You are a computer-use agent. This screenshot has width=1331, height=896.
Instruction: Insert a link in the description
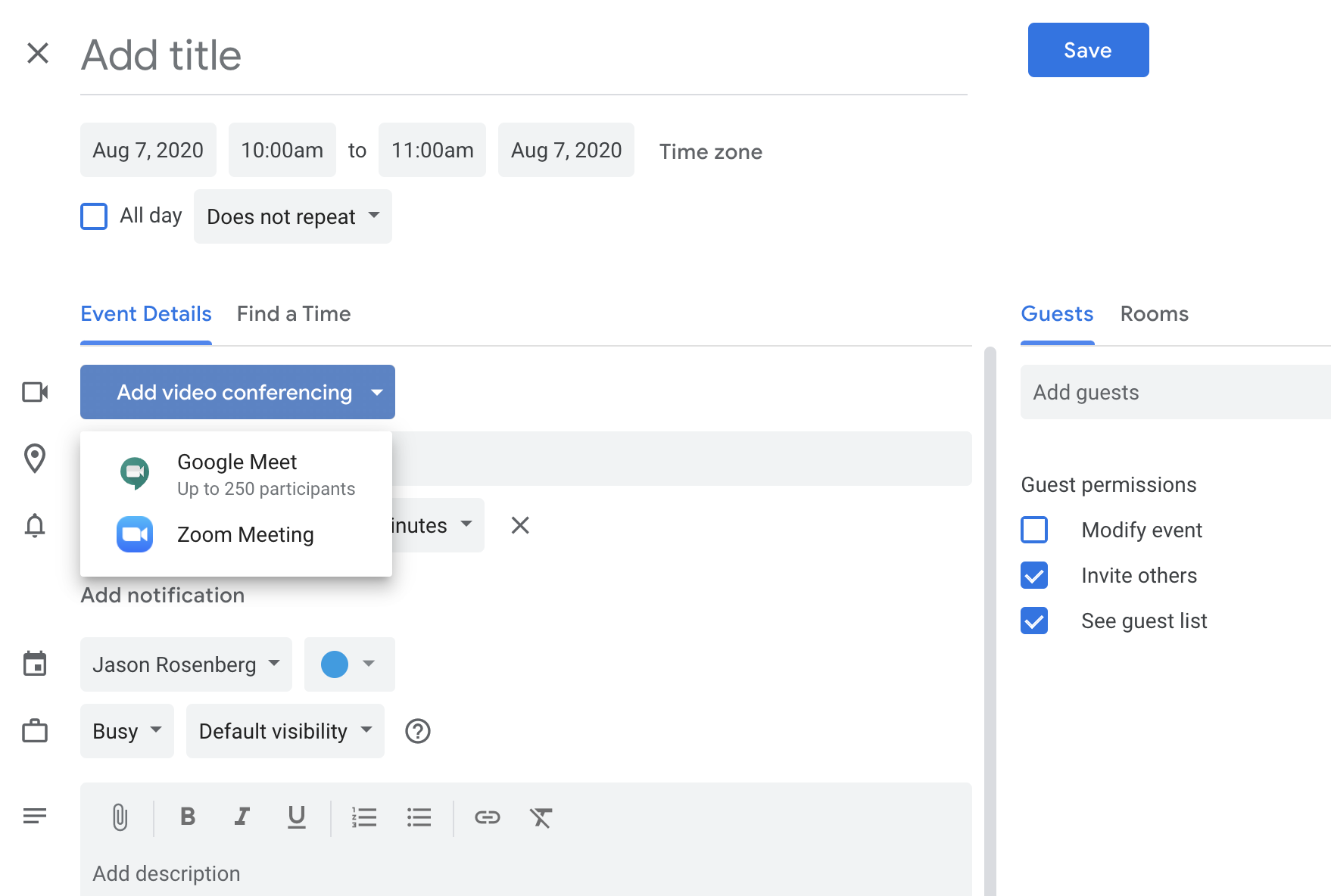click(488, 817)
